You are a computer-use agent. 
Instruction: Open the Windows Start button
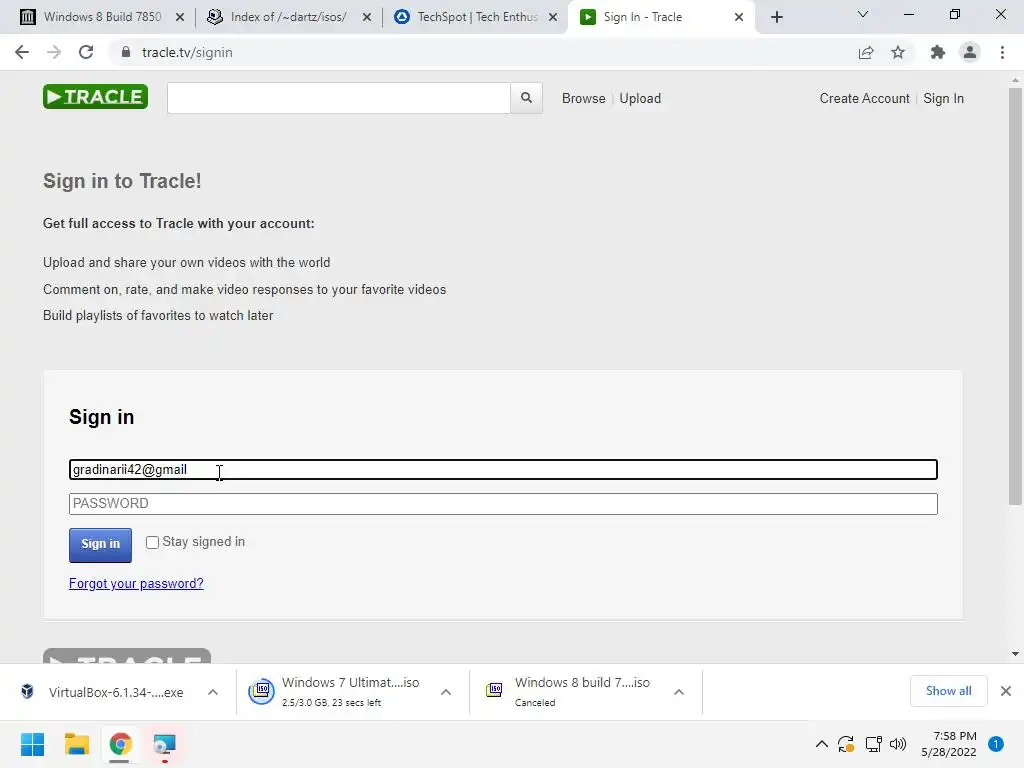tap(33, 744)
